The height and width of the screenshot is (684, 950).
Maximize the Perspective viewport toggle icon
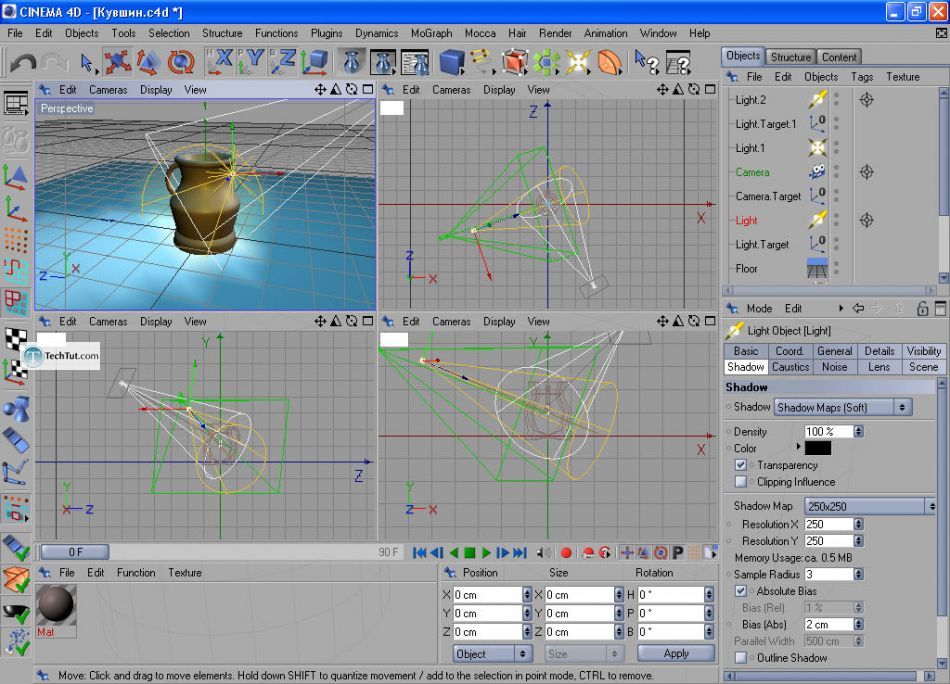368,90
